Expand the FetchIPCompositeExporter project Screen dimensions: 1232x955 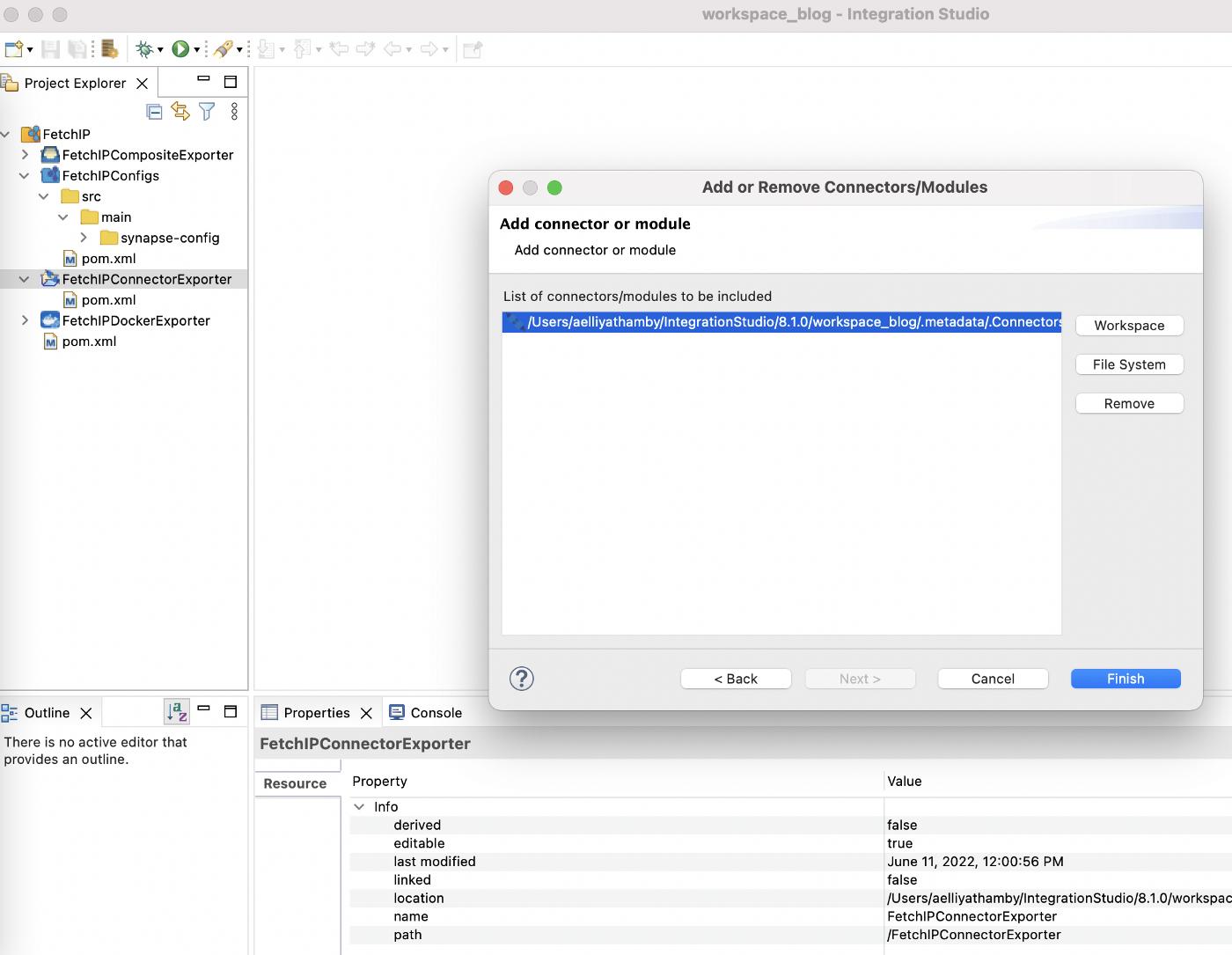pyautogui.click(x=25, y=154)
